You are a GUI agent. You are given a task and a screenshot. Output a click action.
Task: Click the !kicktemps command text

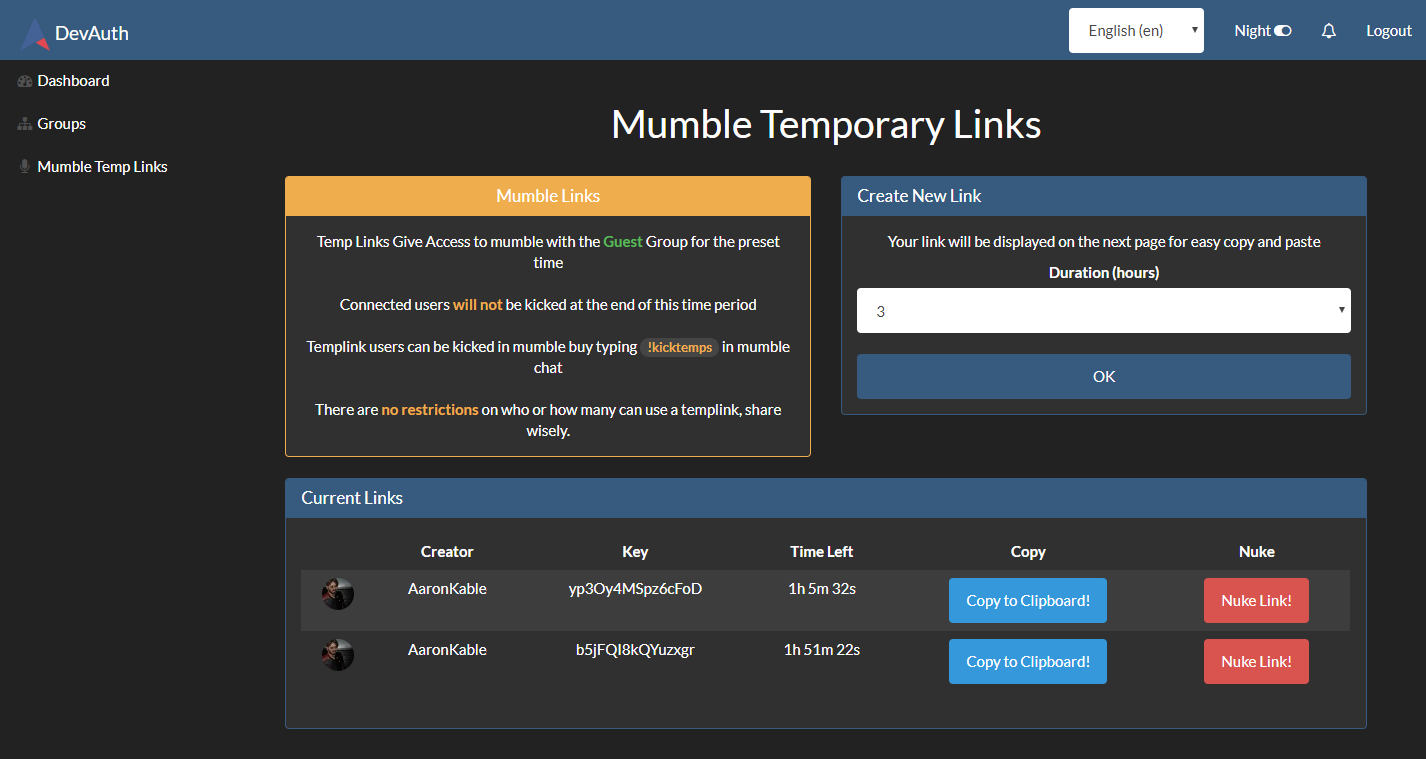(680, 347)
